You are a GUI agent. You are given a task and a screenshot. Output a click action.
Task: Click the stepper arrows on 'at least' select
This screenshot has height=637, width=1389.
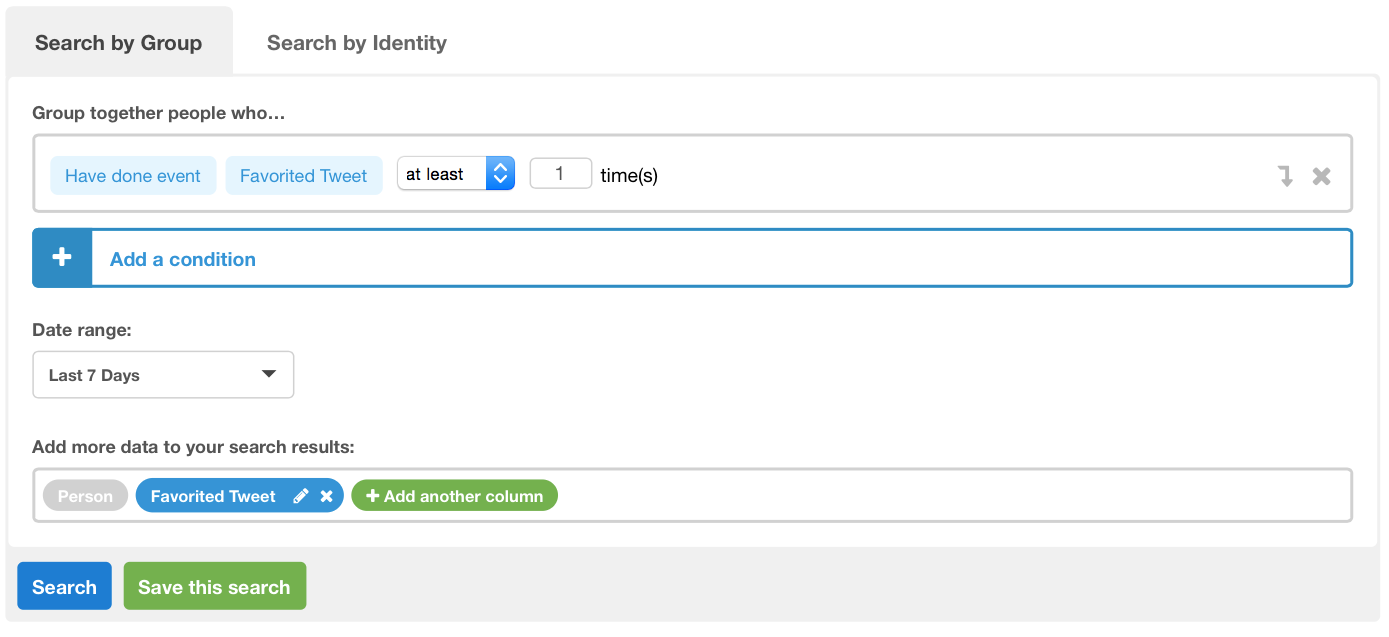pyautogui.click(x=500, y=174)
